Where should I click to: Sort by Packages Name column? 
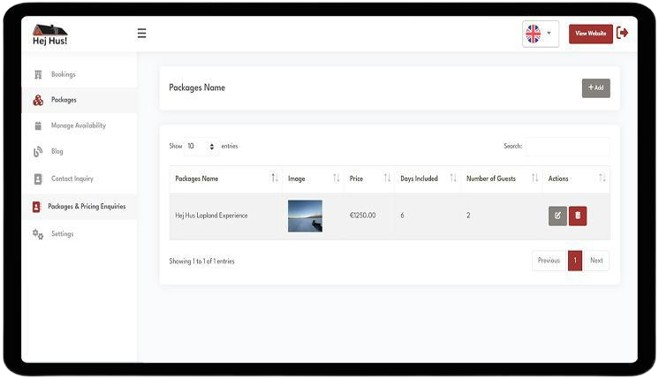click(x=225, y=179)
